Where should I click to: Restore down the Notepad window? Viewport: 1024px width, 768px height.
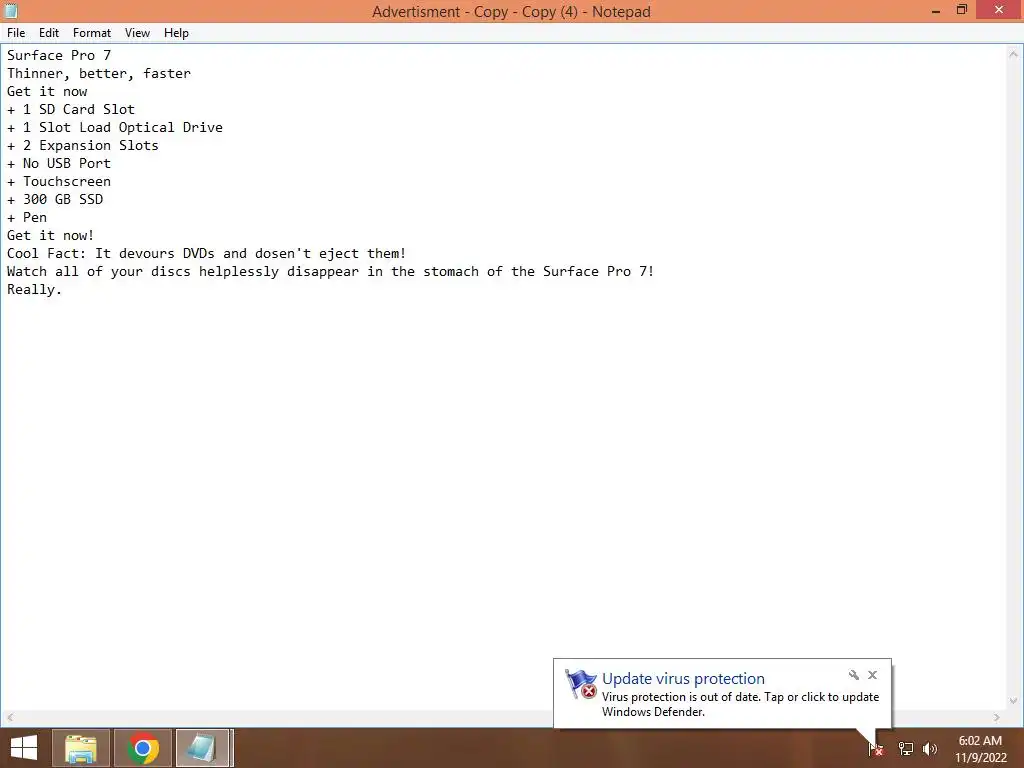(962, 10)
